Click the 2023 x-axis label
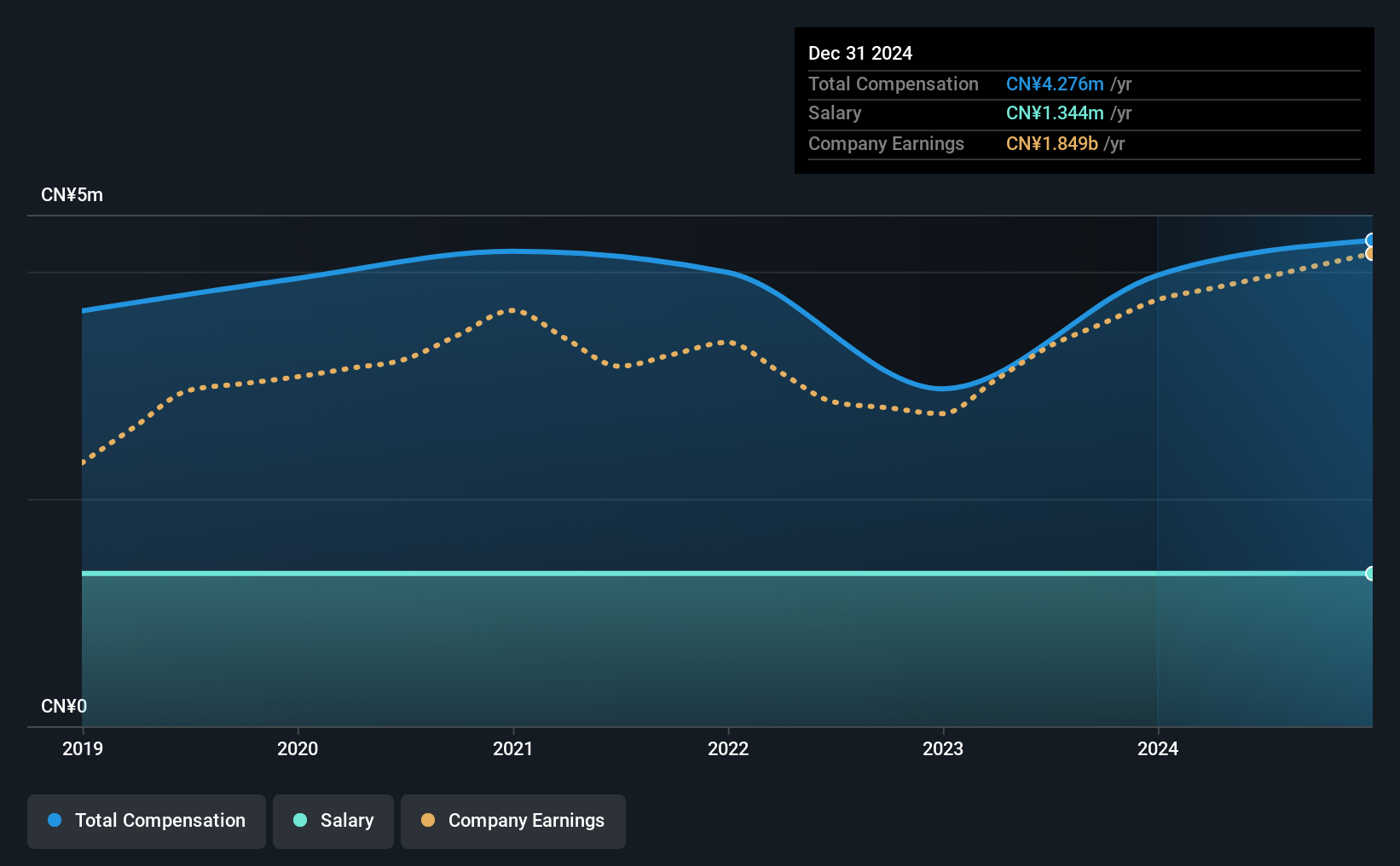The image size is (1400, 866). [x=943, y=748]
